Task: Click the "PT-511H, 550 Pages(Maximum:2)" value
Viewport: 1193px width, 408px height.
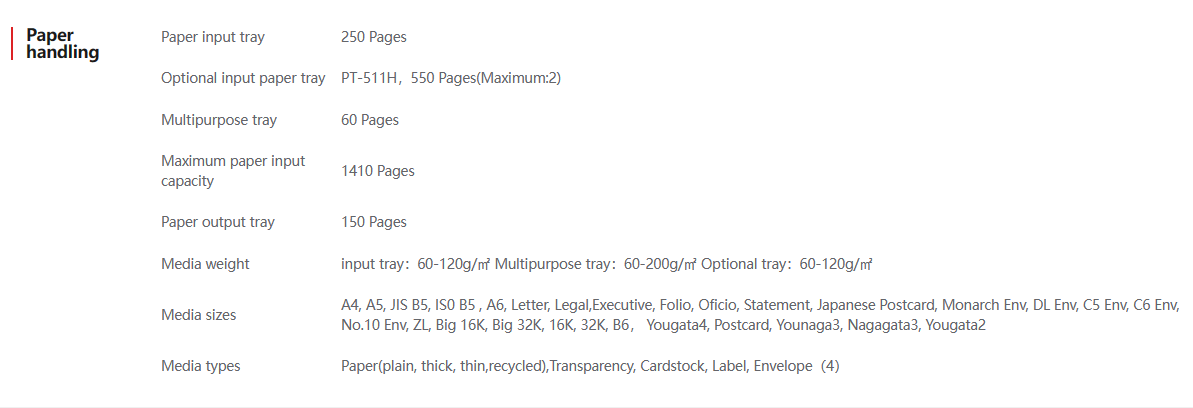Action: point(450,78)
